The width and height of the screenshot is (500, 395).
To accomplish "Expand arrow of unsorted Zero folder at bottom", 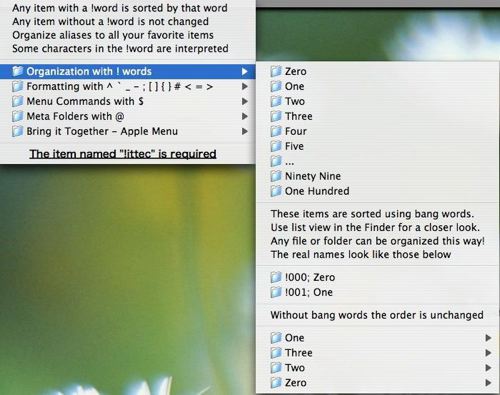I will coord(488,383).
